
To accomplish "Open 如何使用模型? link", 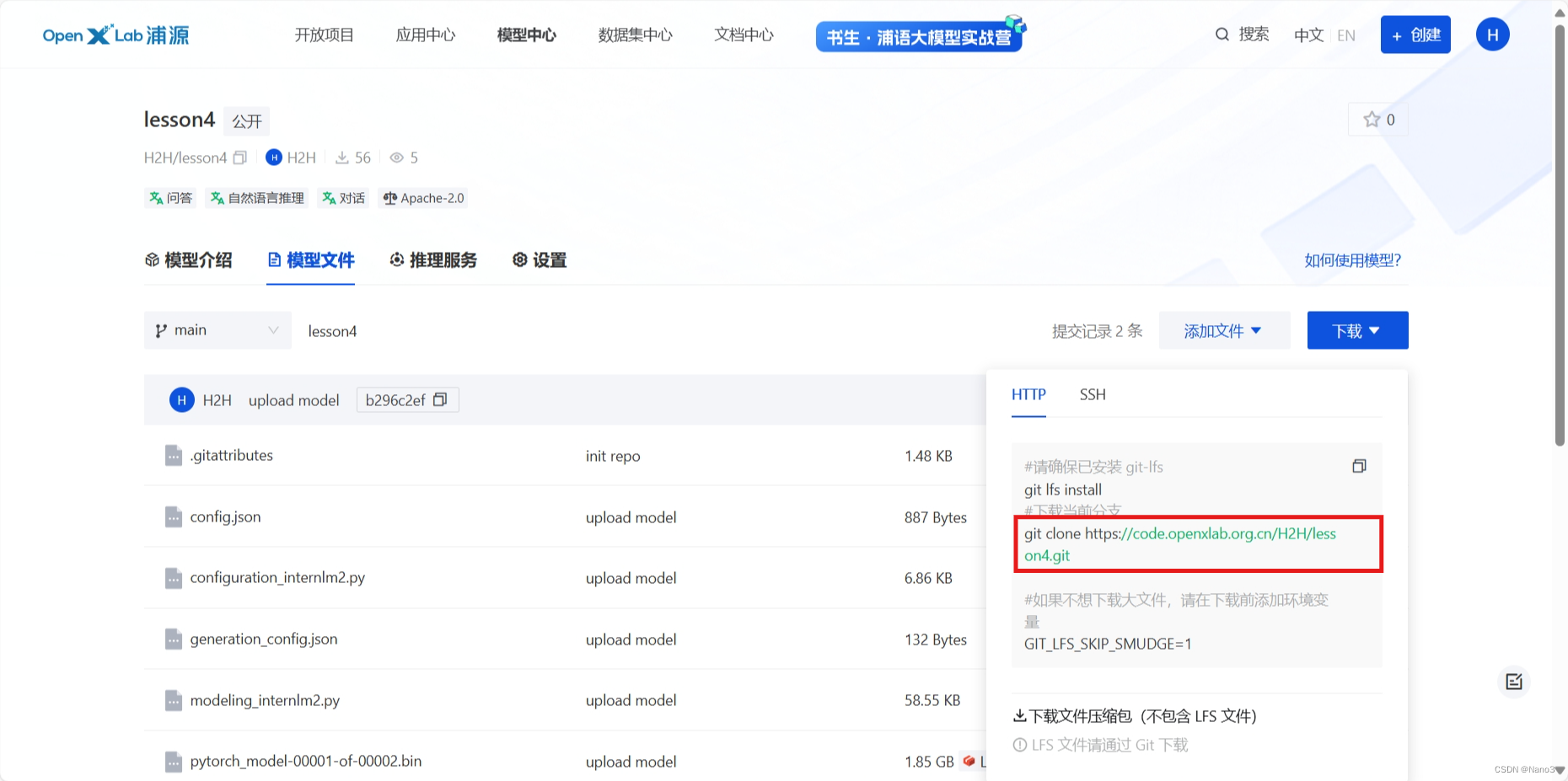I will coord(1352,260).
